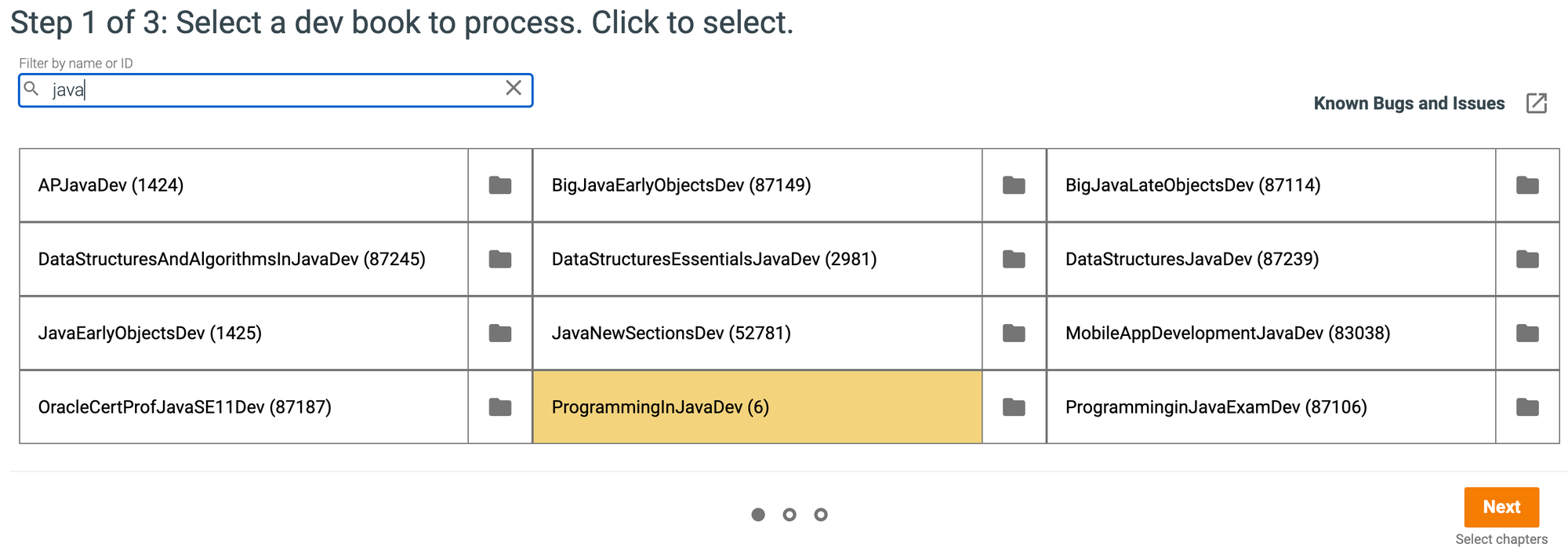Open the folder icon for BigJavaEarlyObjectsDev

point(1014,186)
